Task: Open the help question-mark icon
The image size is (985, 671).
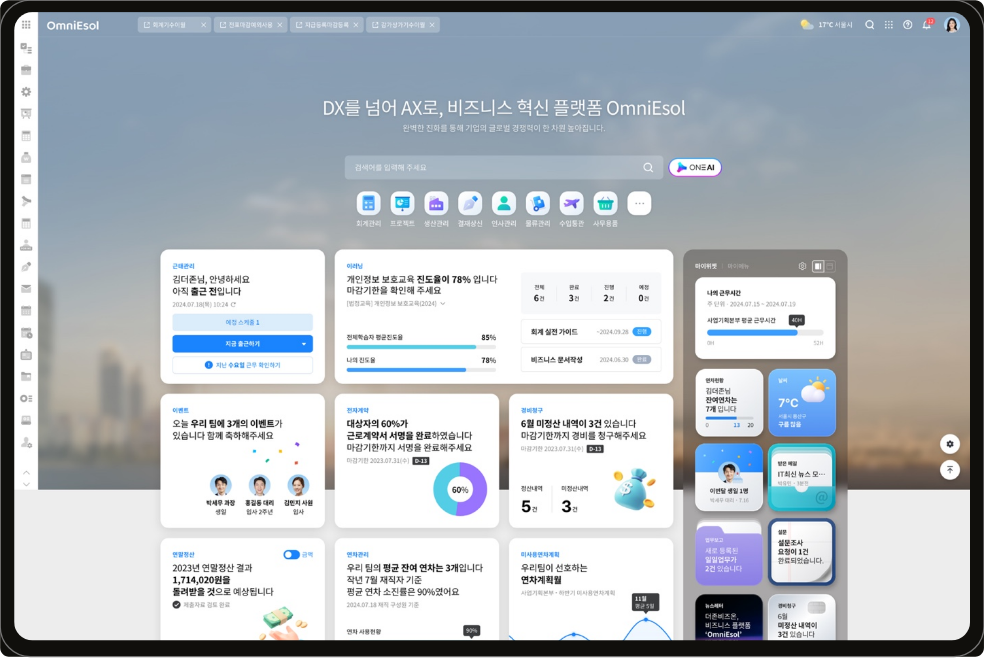Action: point(908,25)
